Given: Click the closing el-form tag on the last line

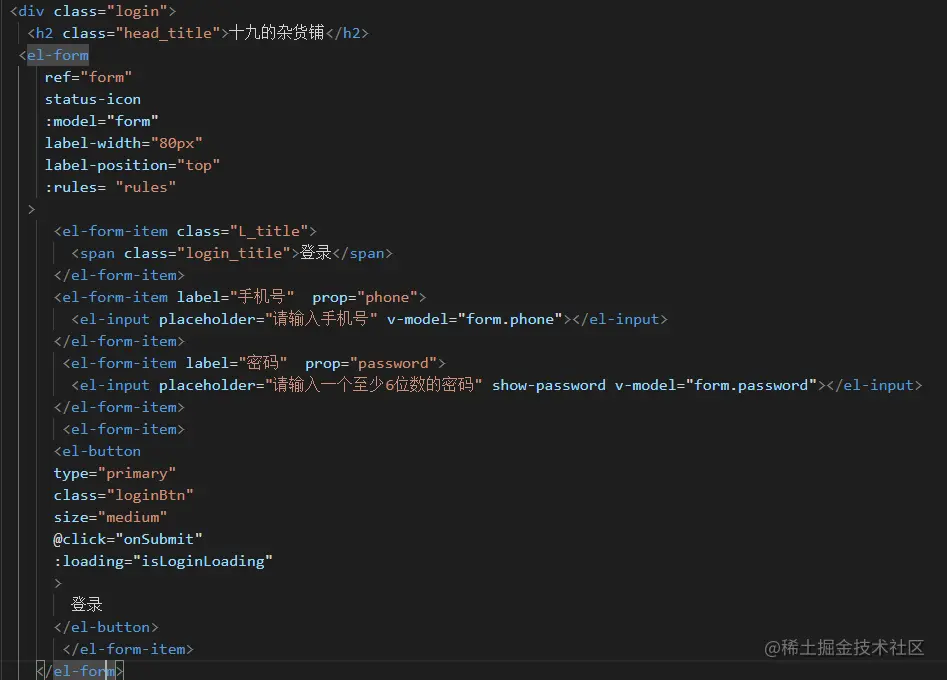Looking at the screenshot, I should click(x=80, y=671).
